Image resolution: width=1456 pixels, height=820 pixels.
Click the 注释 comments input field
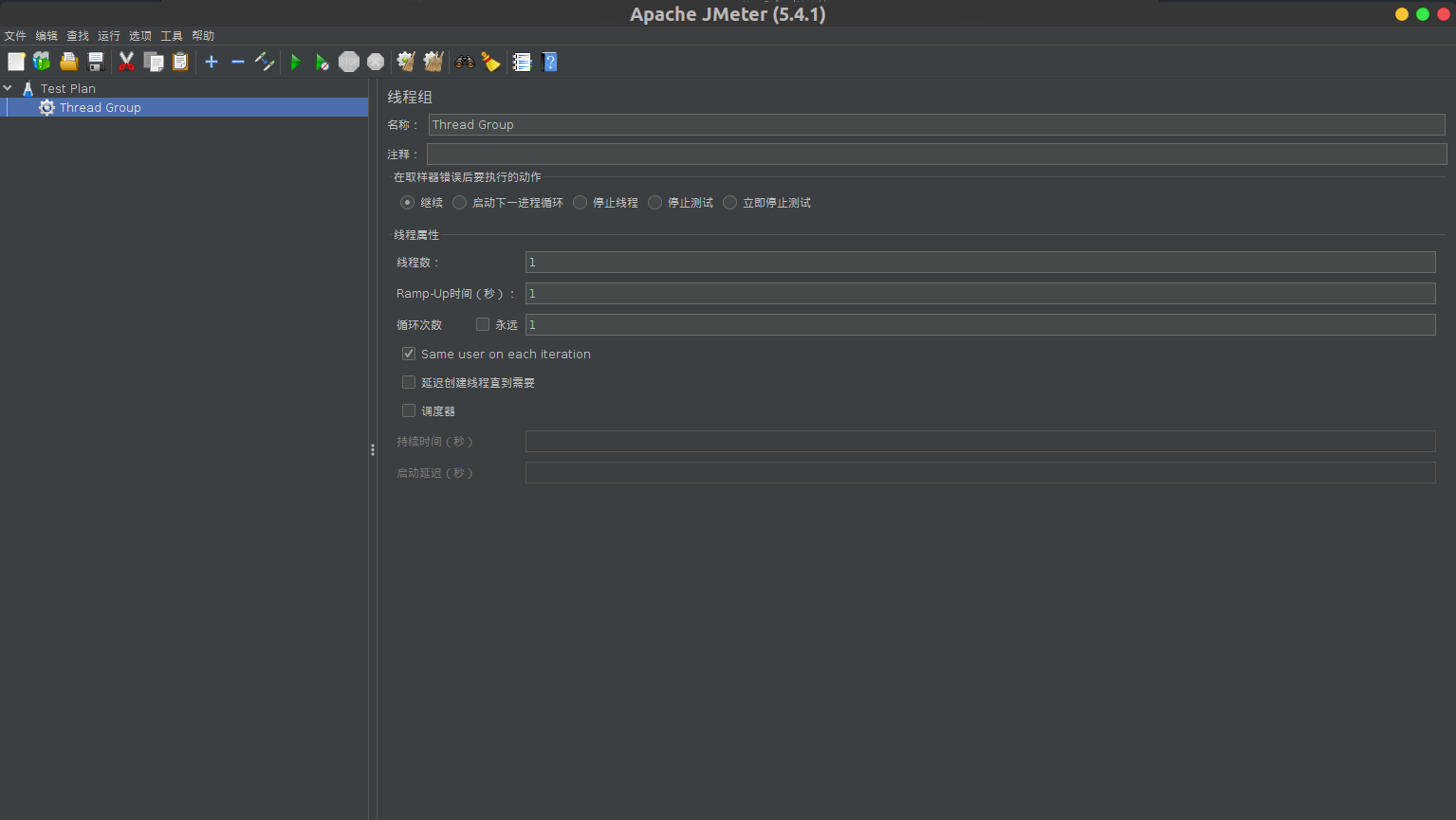click(x=936, y=154)
